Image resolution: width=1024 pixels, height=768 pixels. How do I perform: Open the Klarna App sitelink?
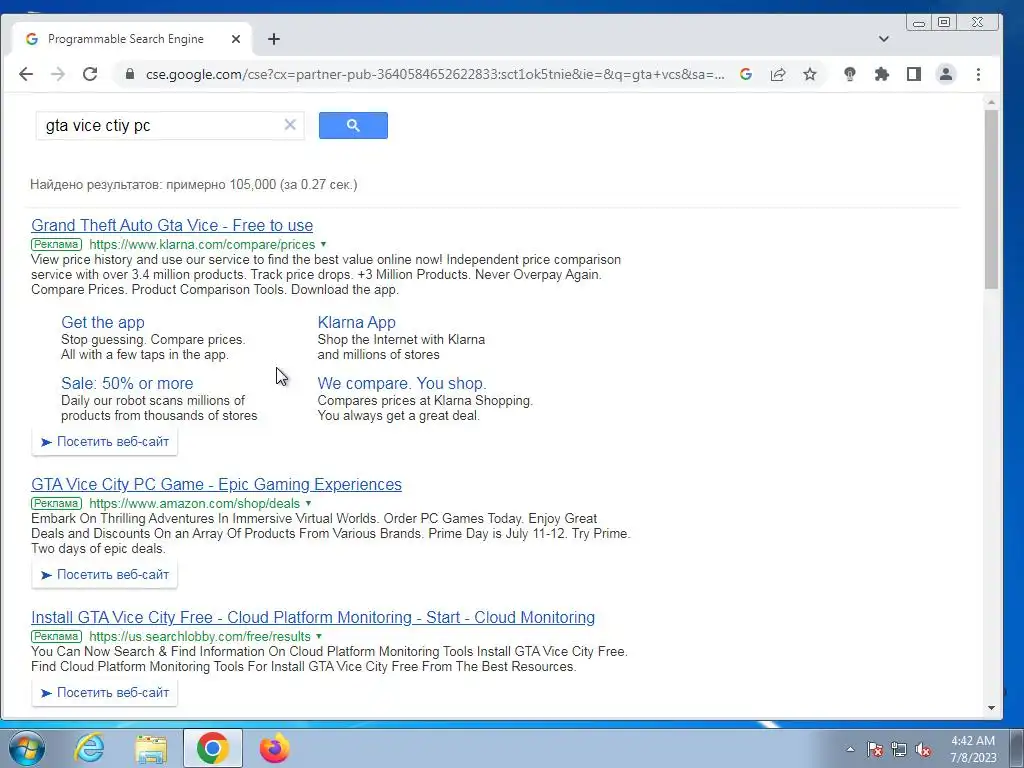357,322
